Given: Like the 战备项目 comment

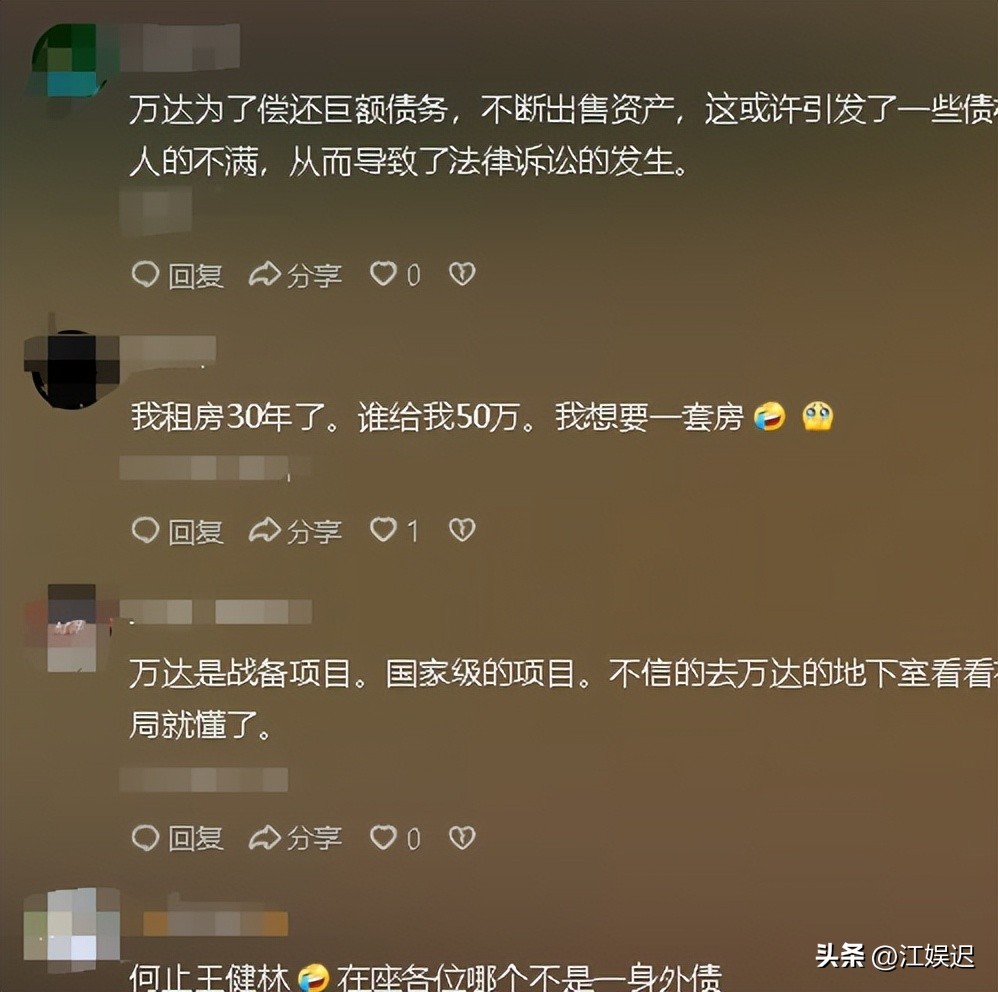Looking at the screenshot, I should click(x=395, y=838).
